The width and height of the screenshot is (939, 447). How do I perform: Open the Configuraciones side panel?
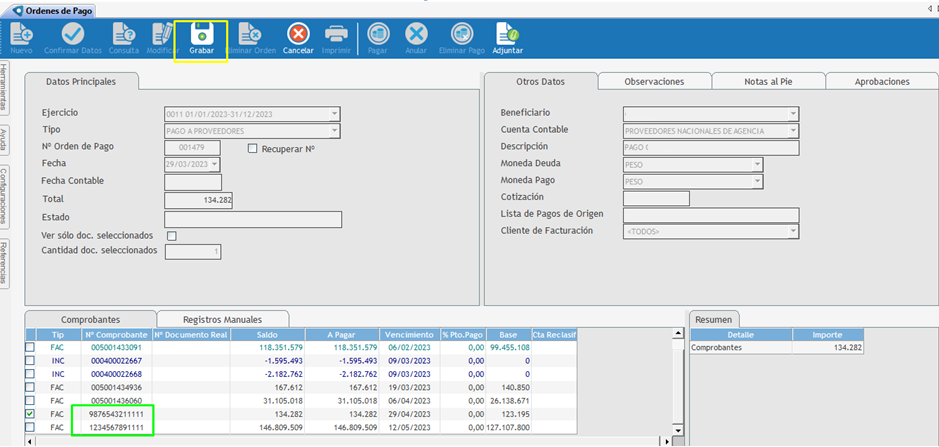[x=4, y=197]
